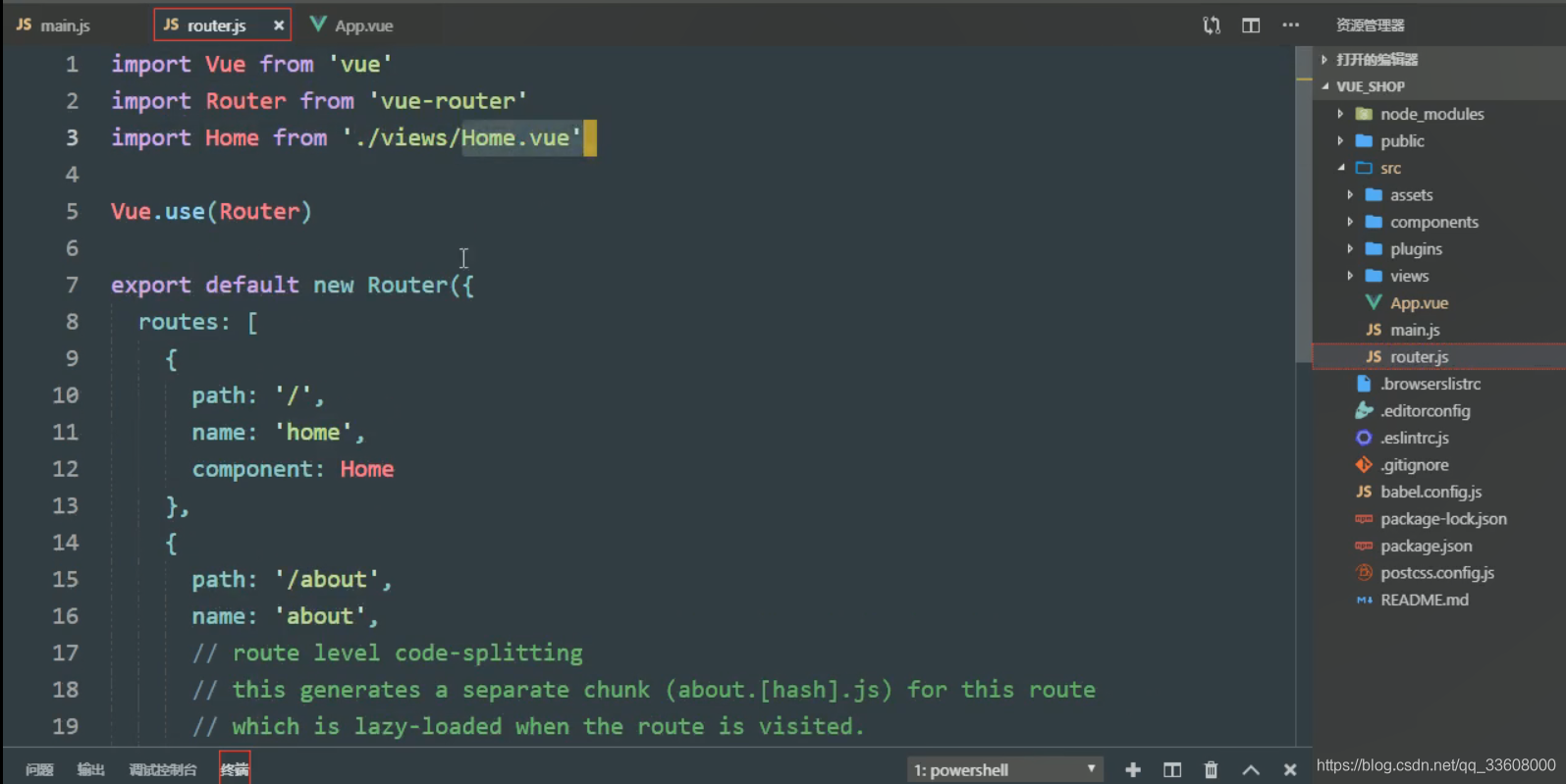The height and width of the screenshot is (784, 1566).
Task: Expand the views folder arrow
Action: pos(1350,276)
